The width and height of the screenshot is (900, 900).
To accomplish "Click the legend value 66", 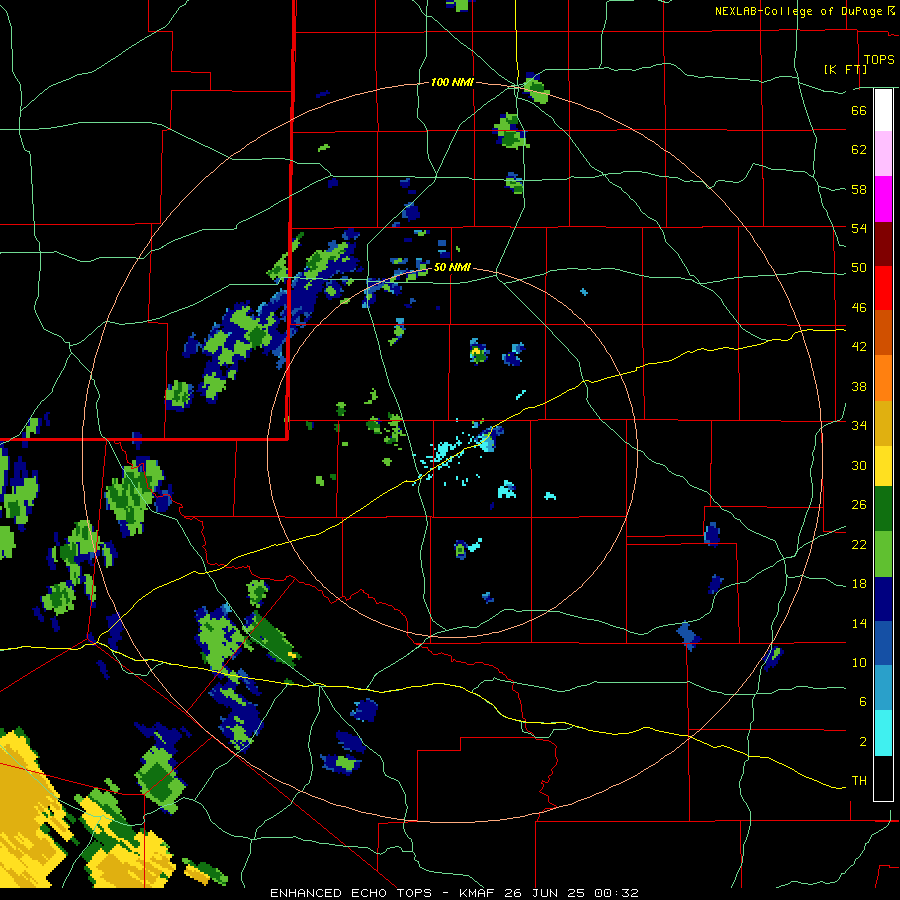I will pos(859,110).
